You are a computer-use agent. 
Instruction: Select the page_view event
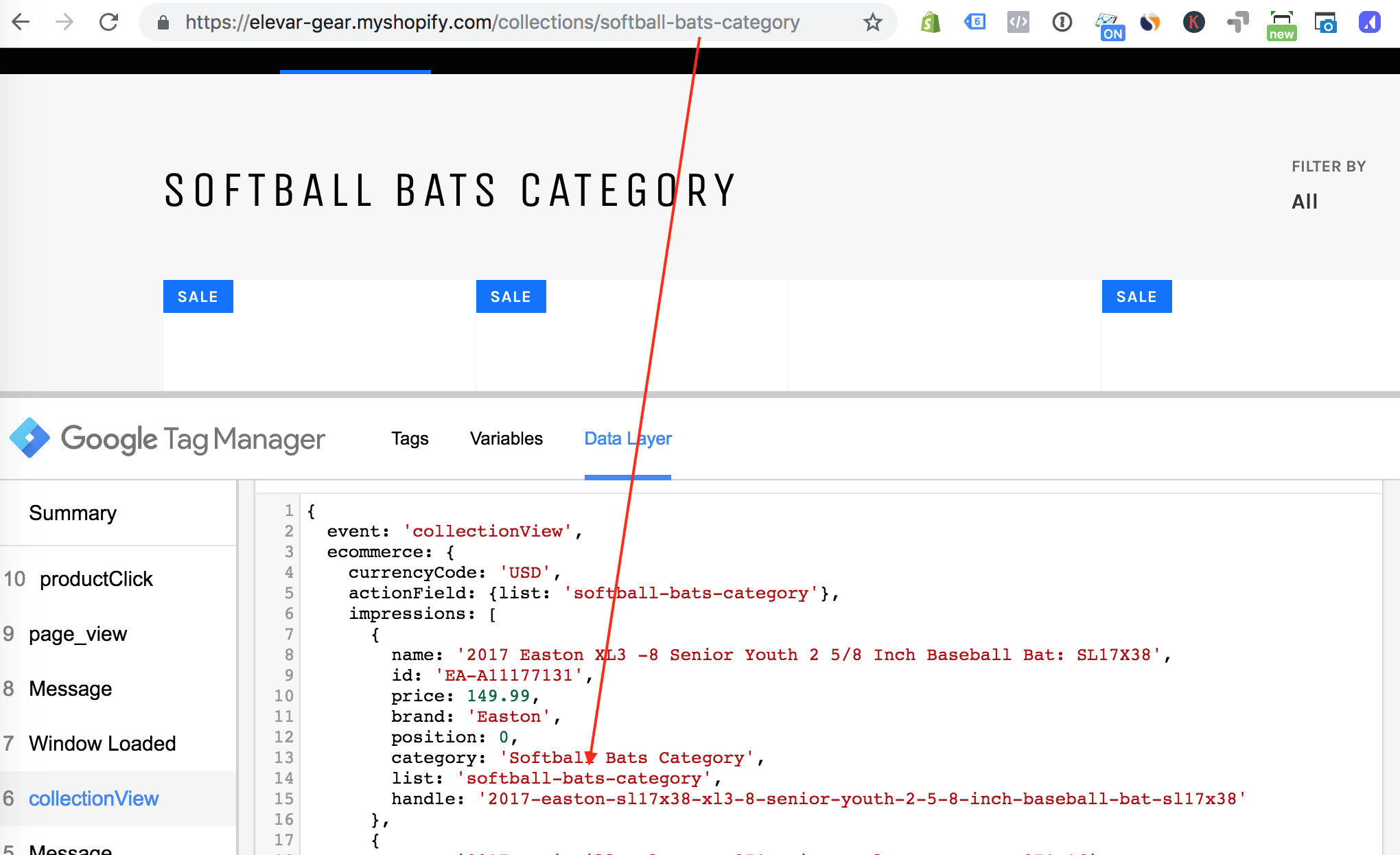78,634
